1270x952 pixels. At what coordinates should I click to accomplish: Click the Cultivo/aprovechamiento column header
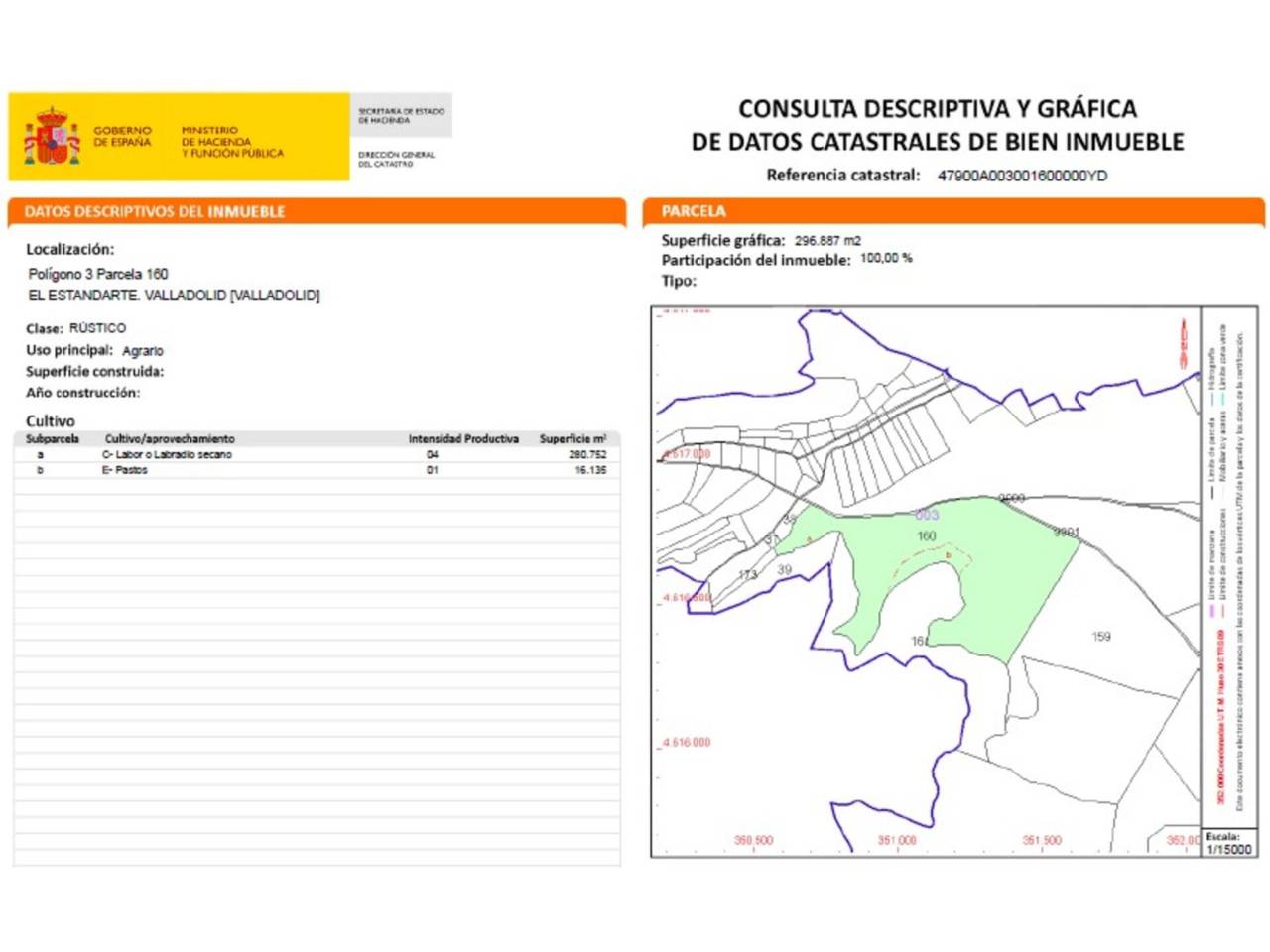click(x=170, y=438)
